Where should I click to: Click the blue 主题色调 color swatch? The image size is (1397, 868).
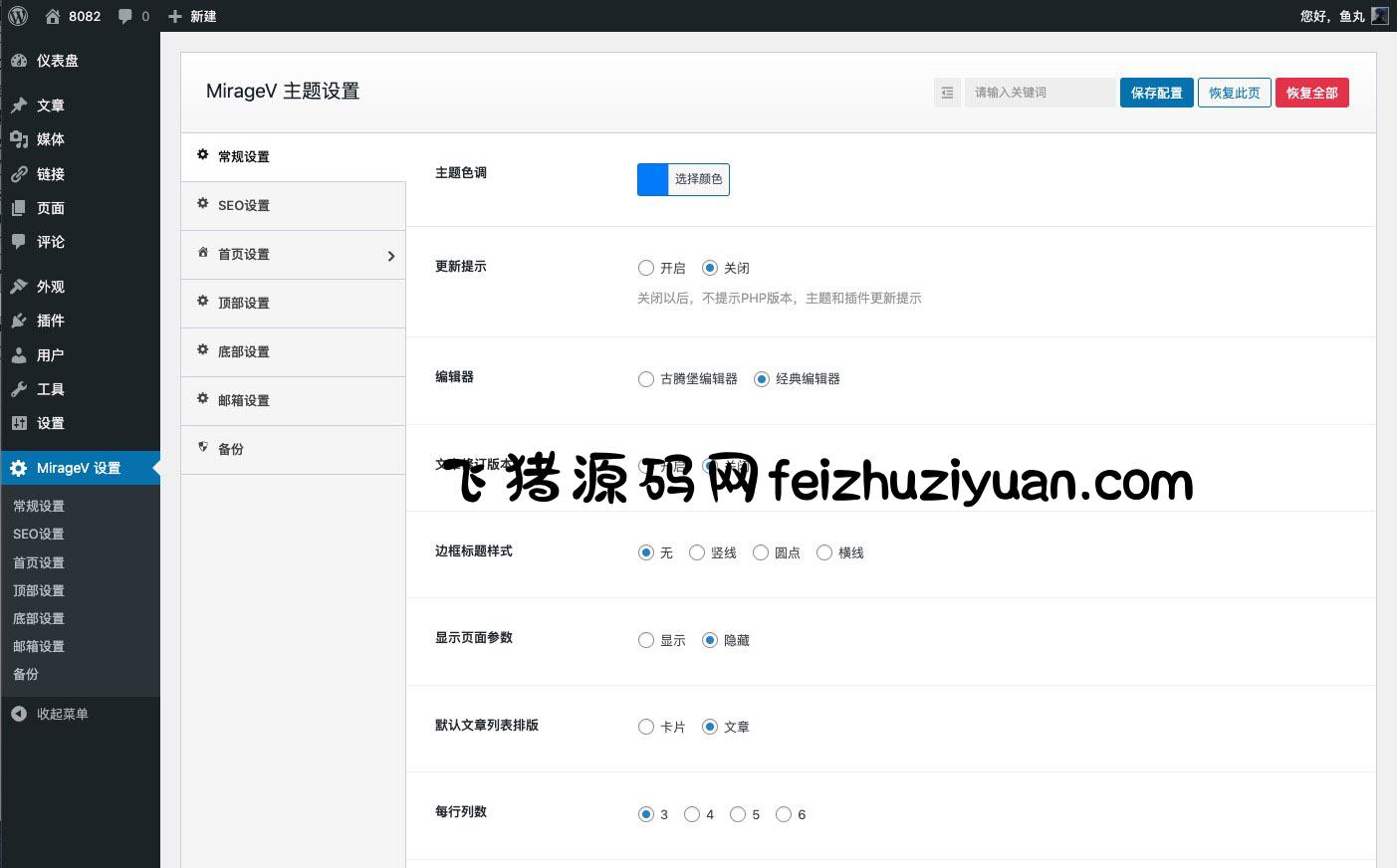coord(652,179)
